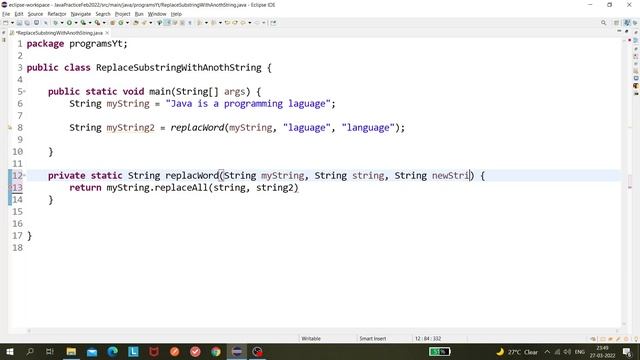Click the error marker on line 13

coord(11,188)
